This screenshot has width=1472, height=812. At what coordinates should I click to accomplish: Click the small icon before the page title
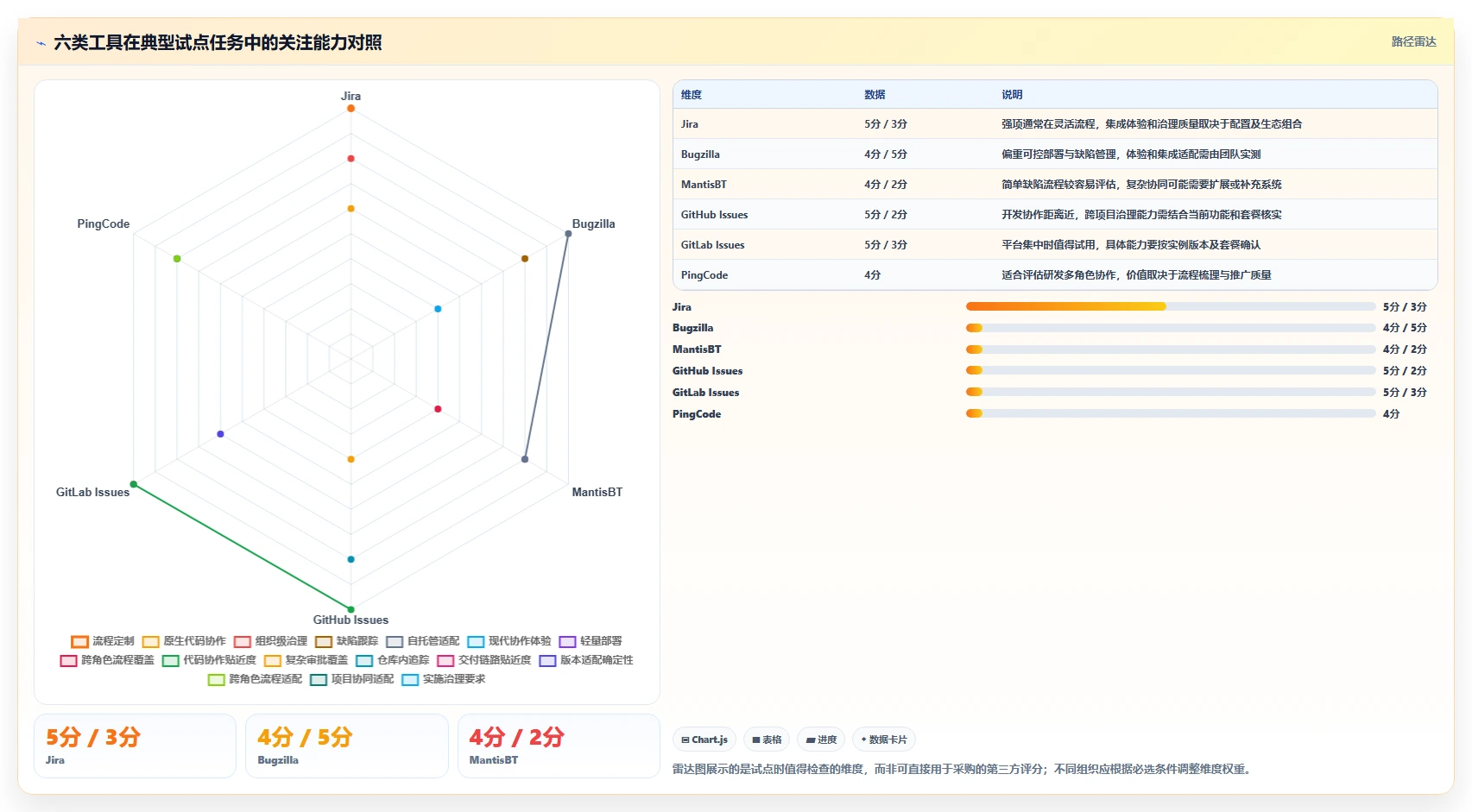(41, 43)
